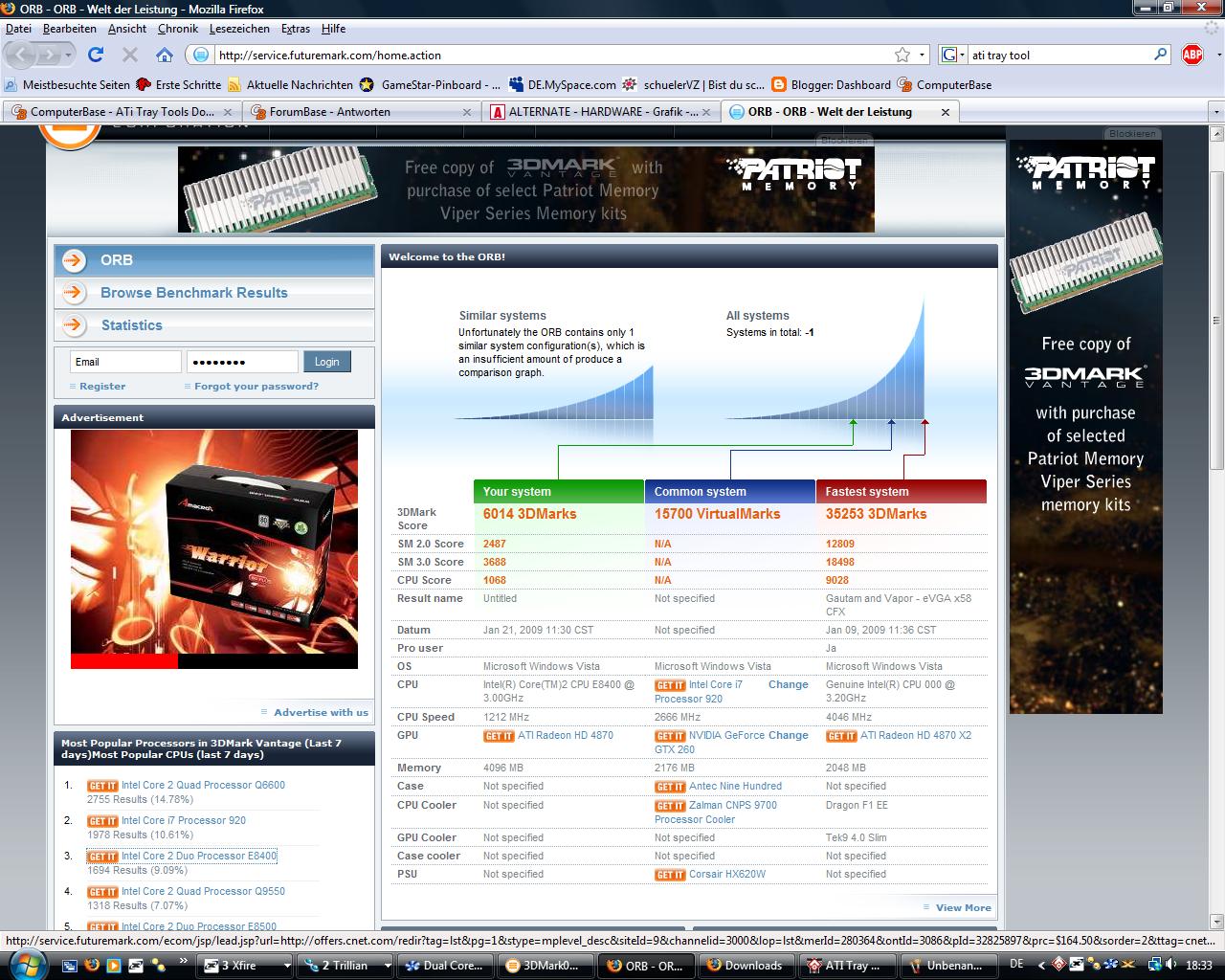Click GET IT badge next to ATI Radeon HD 4870

click(x=499, y=736)
